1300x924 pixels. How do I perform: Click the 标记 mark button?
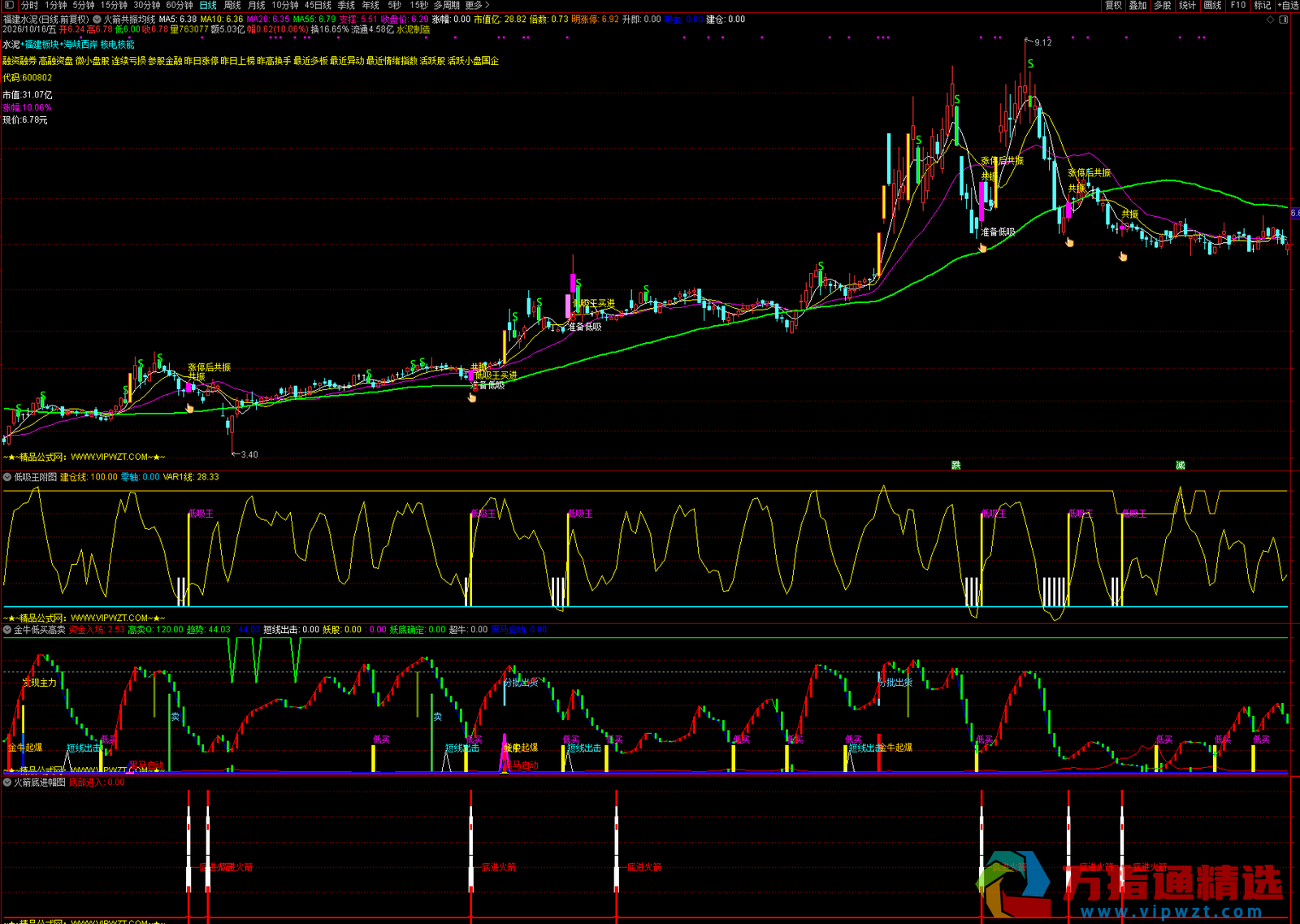1263,5
